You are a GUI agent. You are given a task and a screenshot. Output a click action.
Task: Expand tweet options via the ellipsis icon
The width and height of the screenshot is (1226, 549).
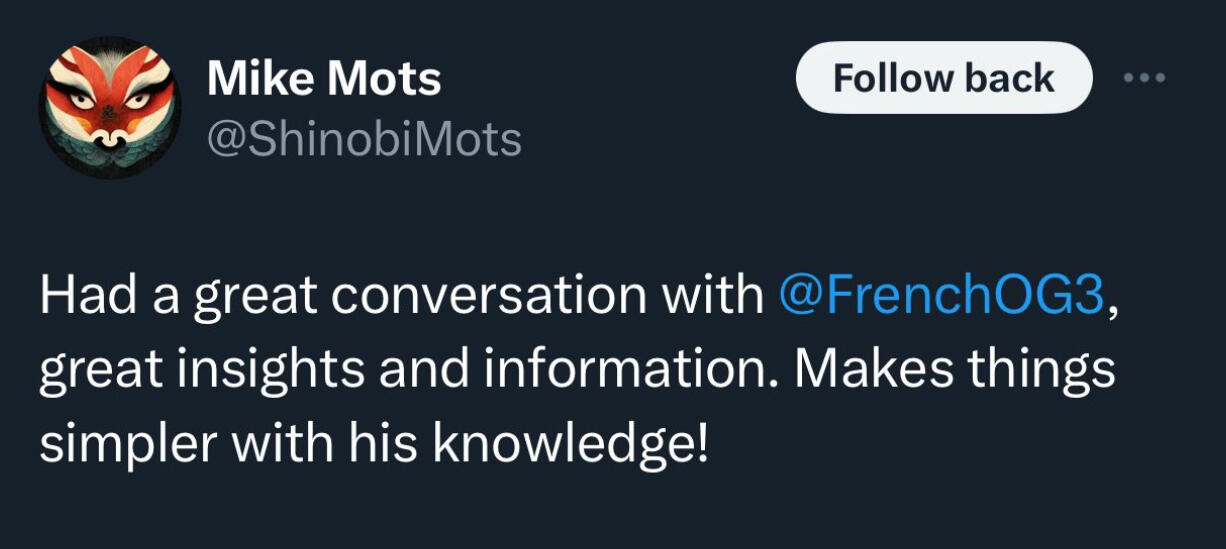pyautogui.click(x=1148, y=77)
